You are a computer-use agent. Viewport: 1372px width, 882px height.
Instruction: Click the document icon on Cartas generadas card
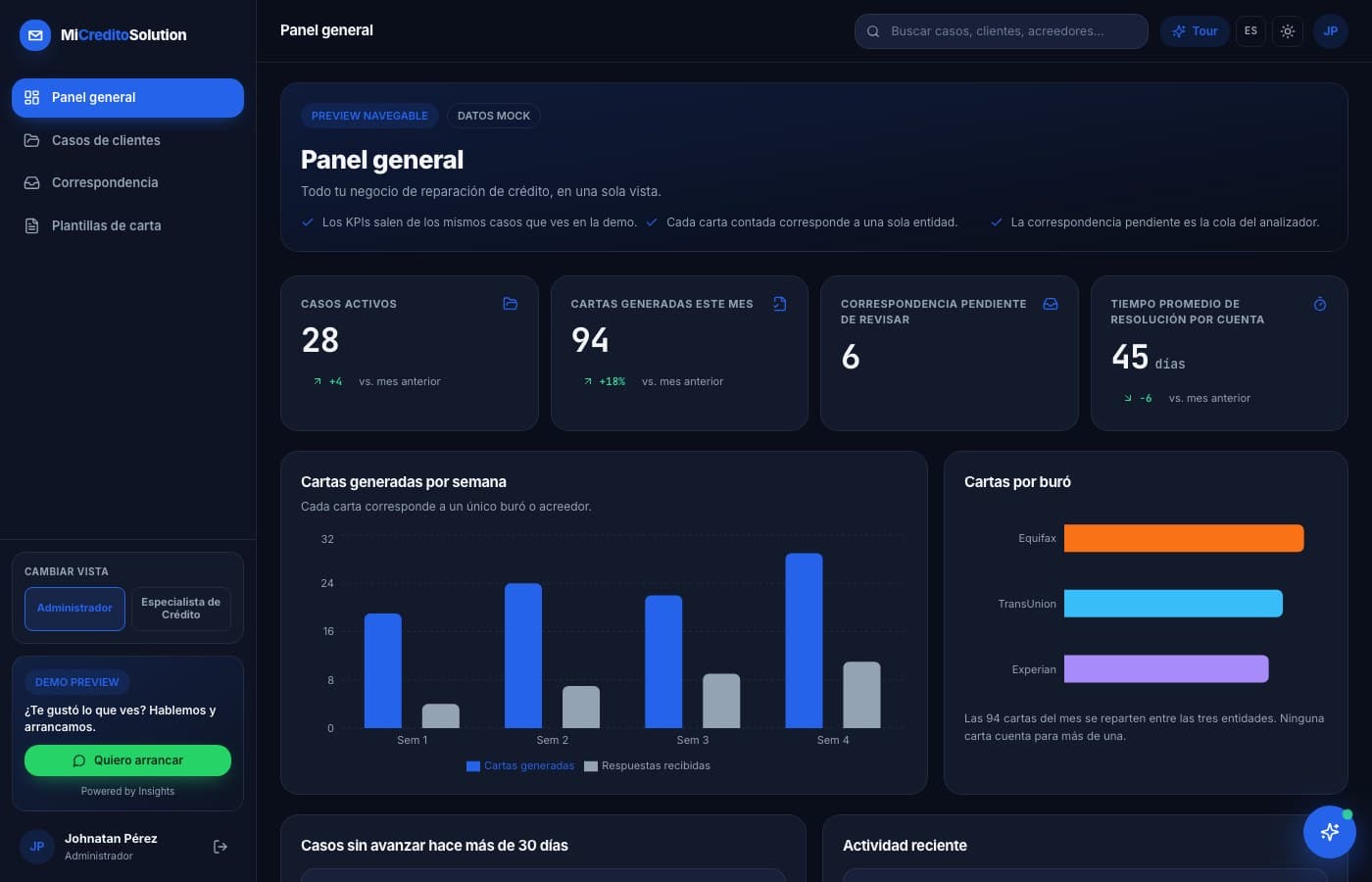click(780, 304)
